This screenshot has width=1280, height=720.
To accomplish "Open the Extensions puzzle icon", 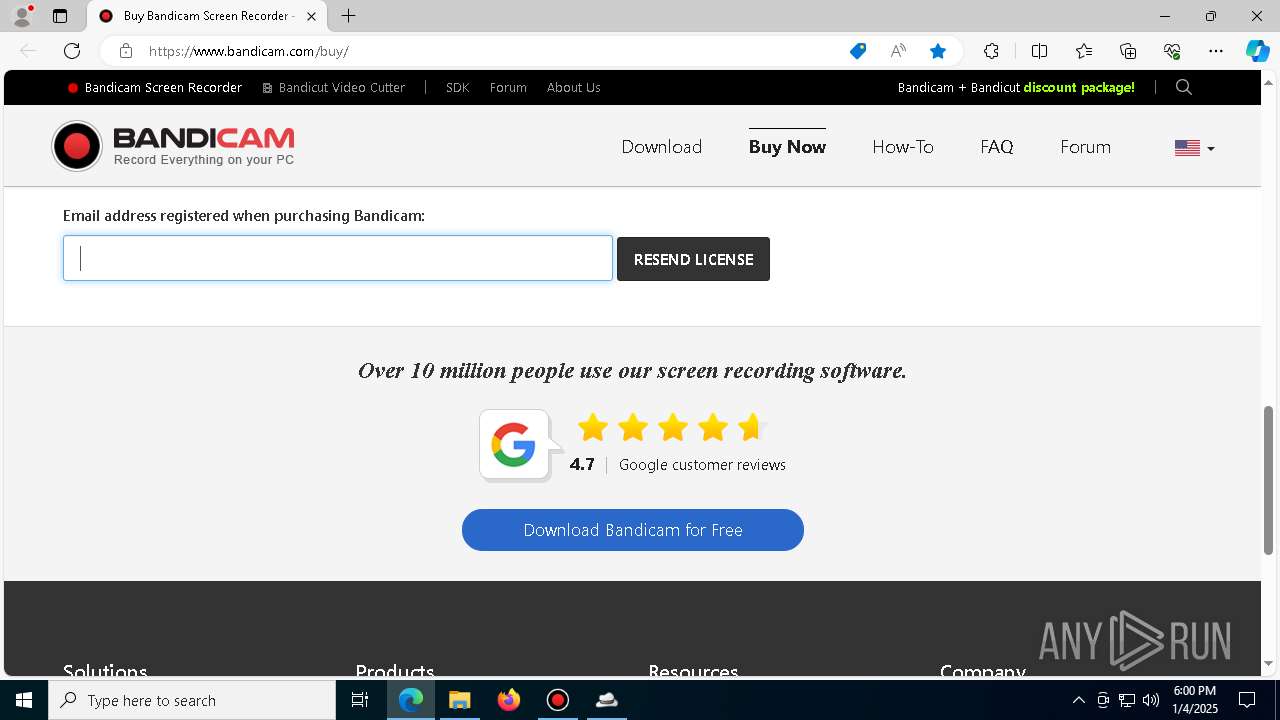I will [991, 51].
